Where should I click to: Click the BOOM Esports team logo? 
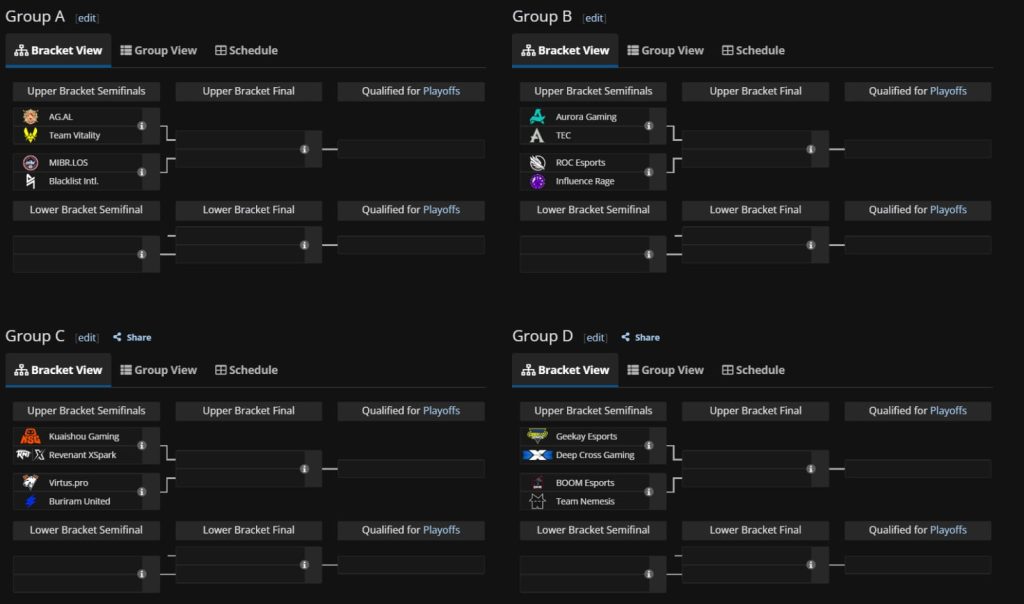537,483
